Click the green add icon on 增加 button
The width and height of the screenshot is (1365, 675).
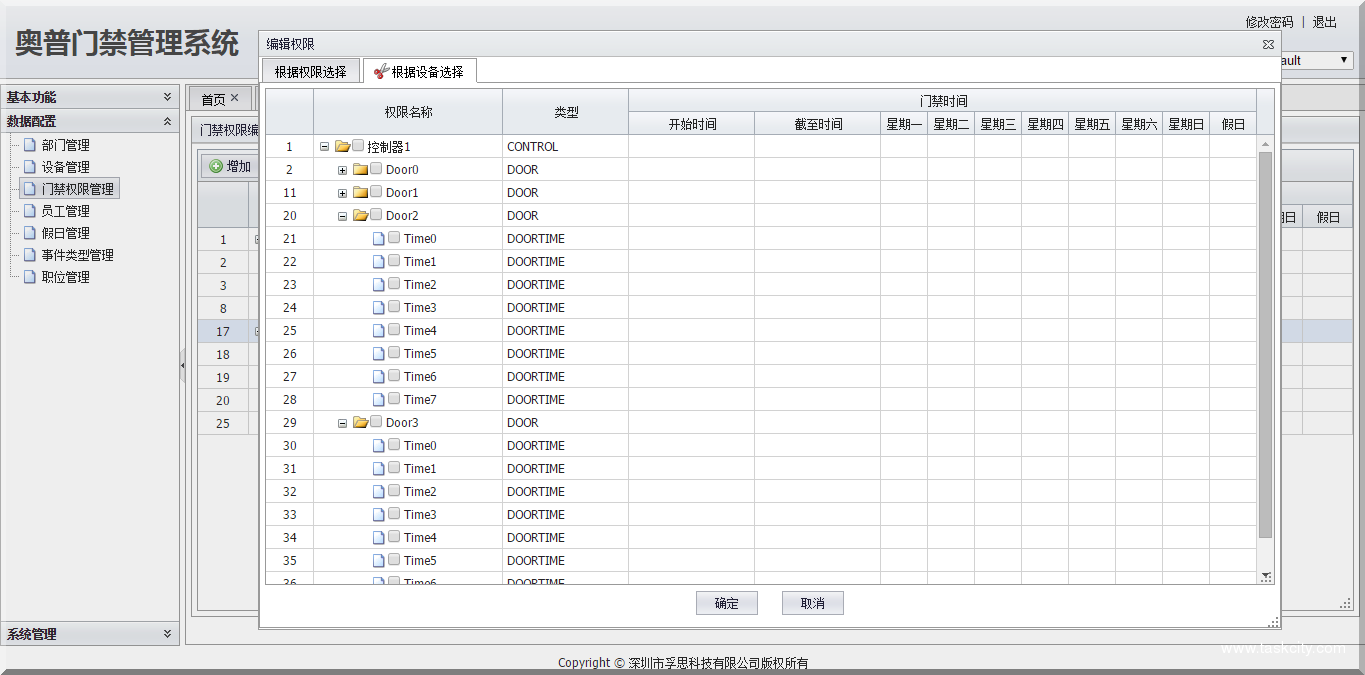(216, 166)
